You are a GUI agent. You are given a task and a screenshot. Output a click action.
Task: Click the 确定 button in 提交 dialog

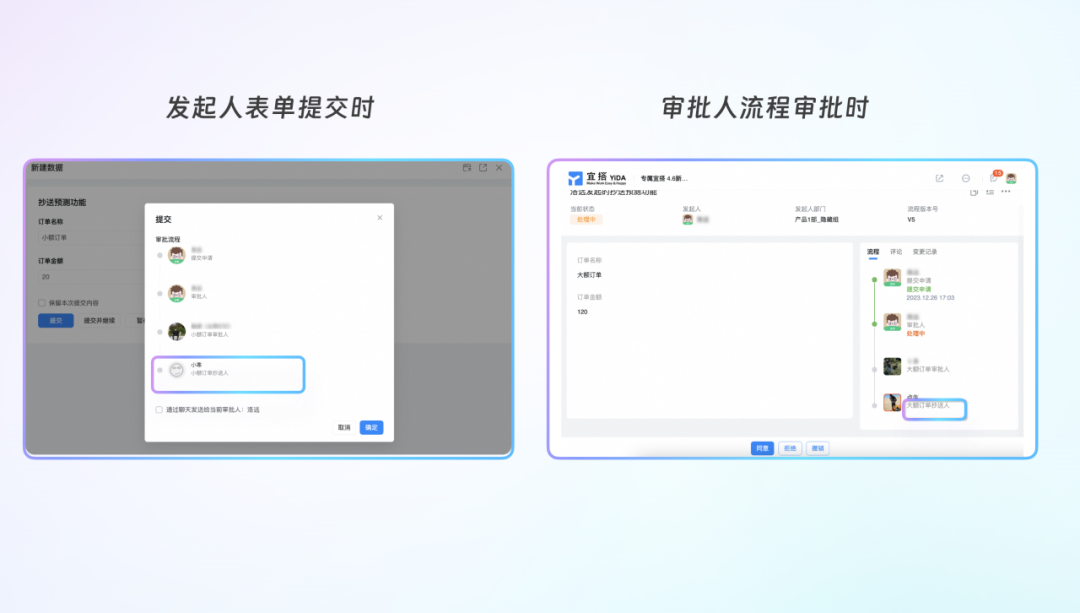click(371, 428)
